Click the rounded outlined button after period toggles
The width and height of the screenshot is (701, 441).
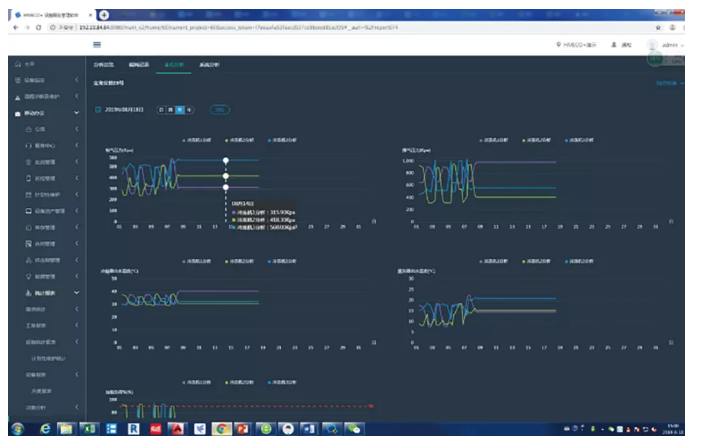click(x=220, y=110)
